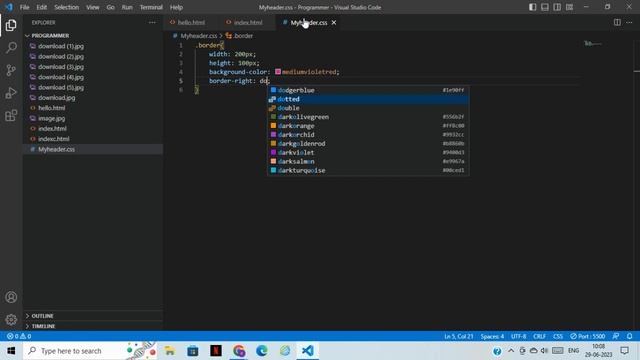The width and height of the screenshot is (640, 360).
Task: Click the feedback icon in status bar
Action: coord(616,336)
